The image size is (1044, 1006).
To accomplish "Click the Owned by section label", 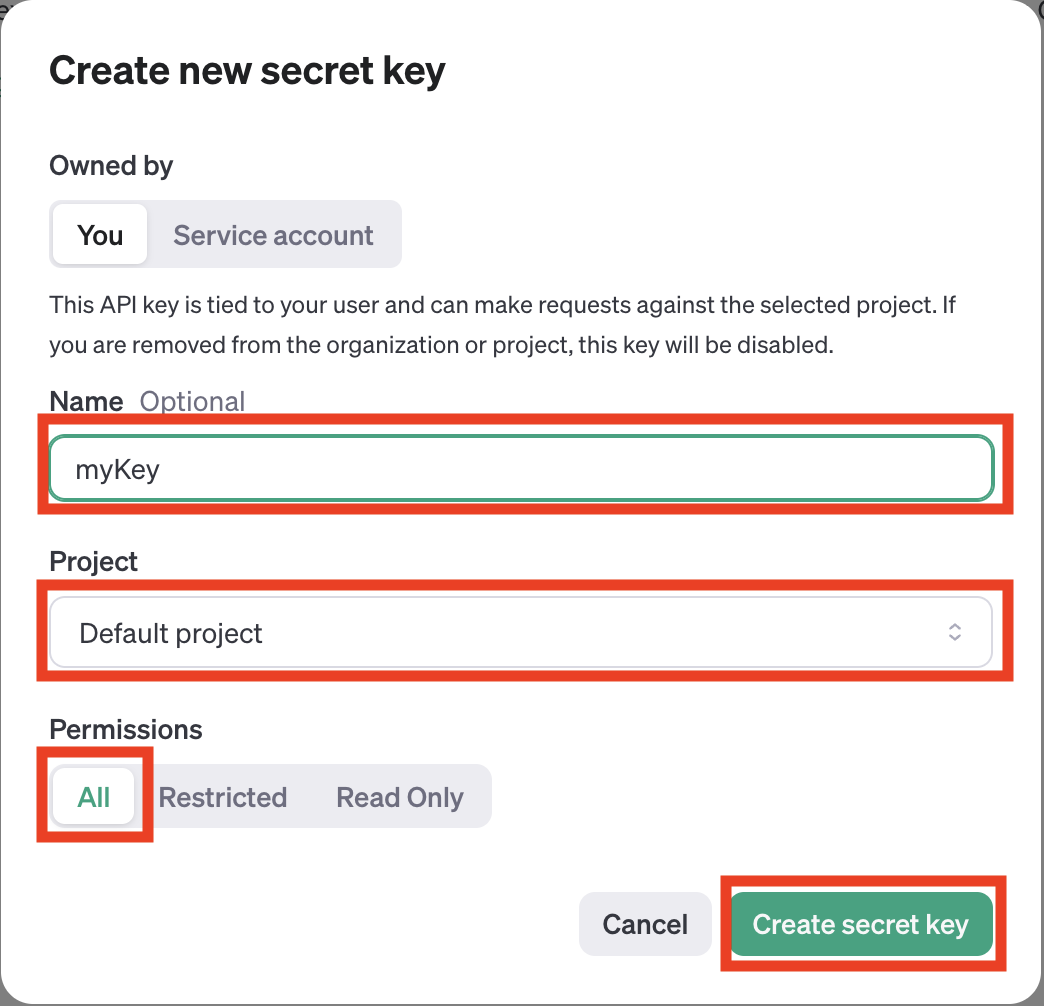I will pos(111,166).
